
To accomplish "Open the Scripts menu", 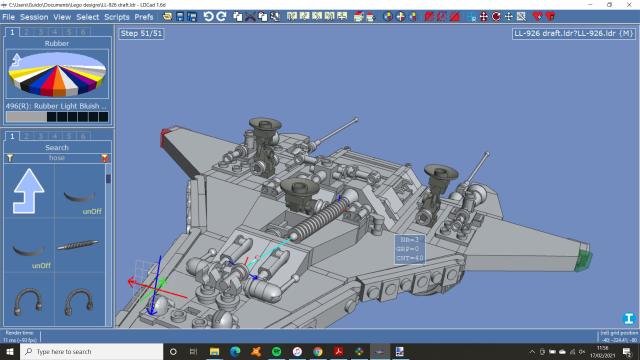I will 116,17.
